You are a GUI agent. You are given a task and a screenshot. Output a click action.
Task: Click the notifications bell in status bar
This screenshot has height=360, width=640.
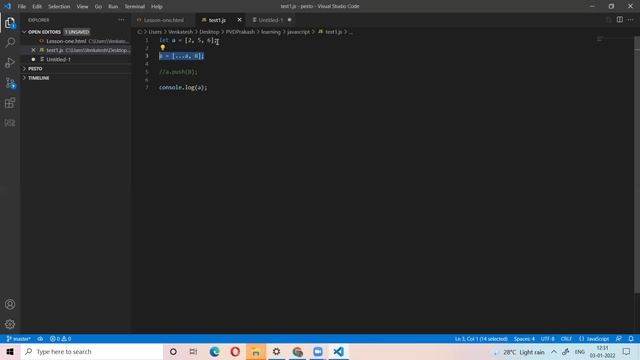[x=631, y=339]
